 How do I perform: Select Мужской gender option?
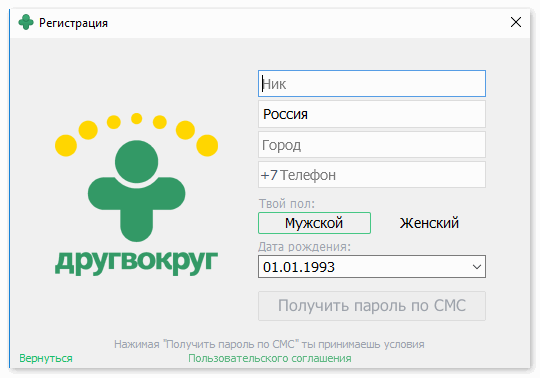(314, 223)
